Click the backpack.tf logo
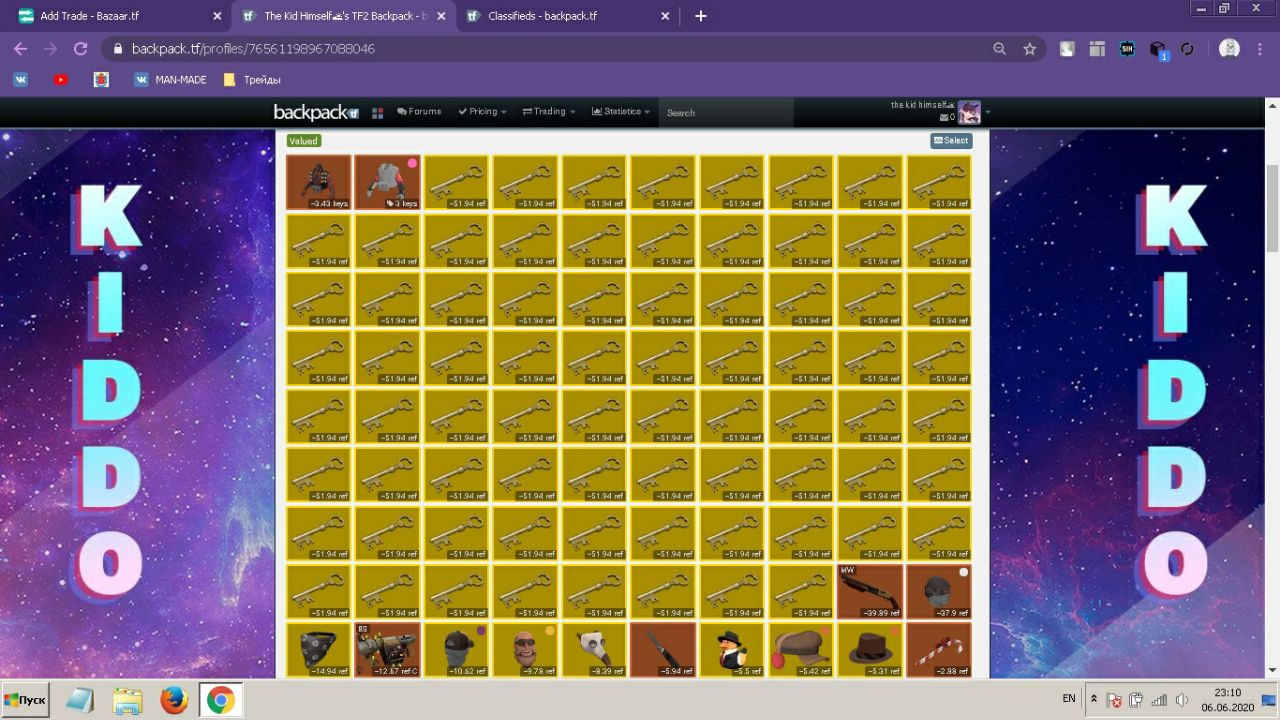The height and width of the screenshot is (720, 1280). (x=316, y=112)
